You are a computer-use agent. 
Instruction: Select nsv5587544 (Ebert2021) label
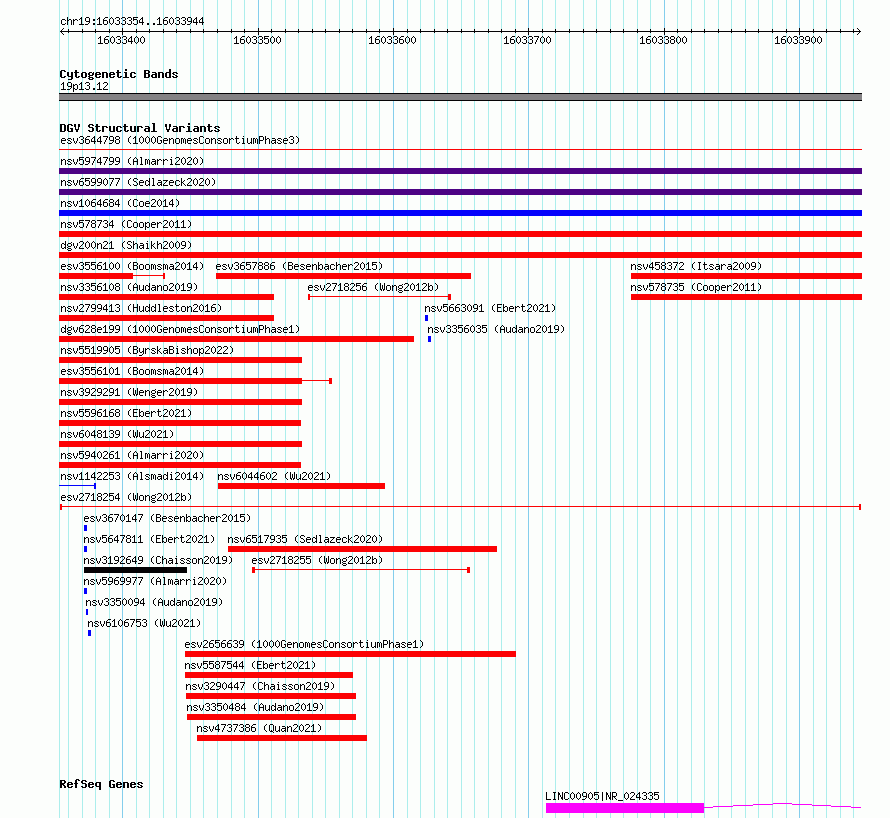pos(250,665)
